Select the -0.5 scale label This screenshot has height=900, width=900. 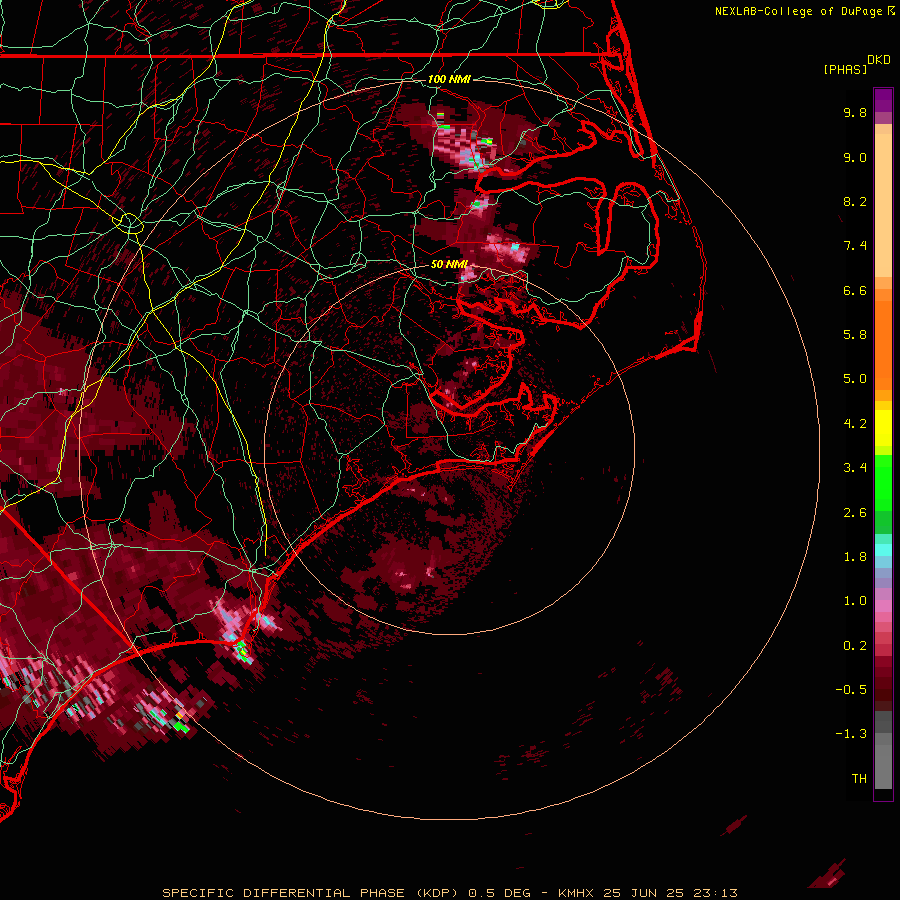tap(851, 690)
